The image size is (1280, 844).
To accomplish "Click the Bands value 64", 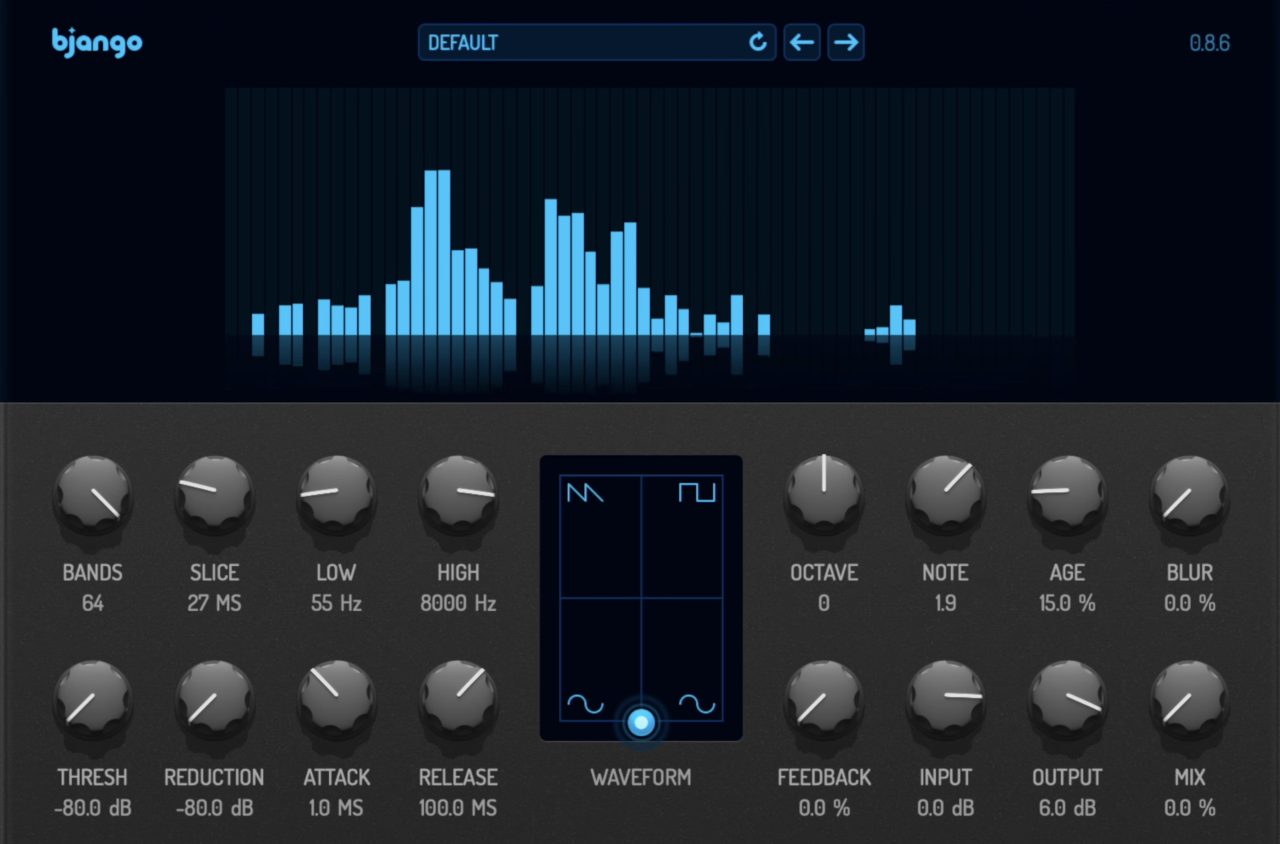I will (93, 604).
